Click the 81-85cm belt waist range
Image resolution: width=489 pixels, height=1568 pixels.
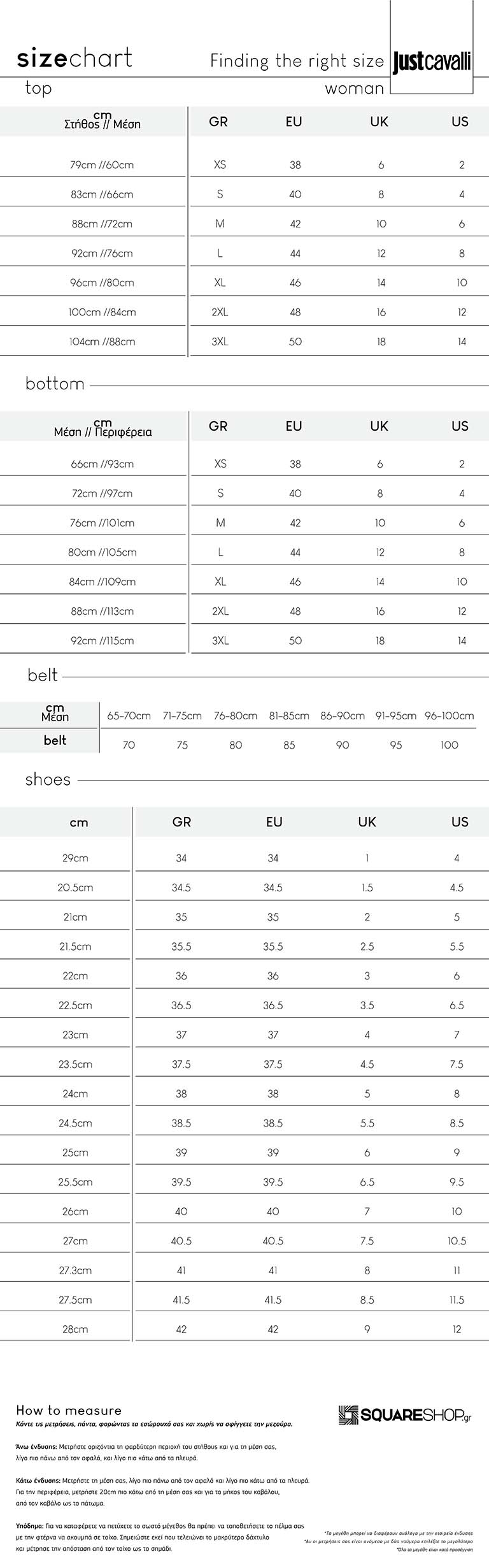point(289,716)
